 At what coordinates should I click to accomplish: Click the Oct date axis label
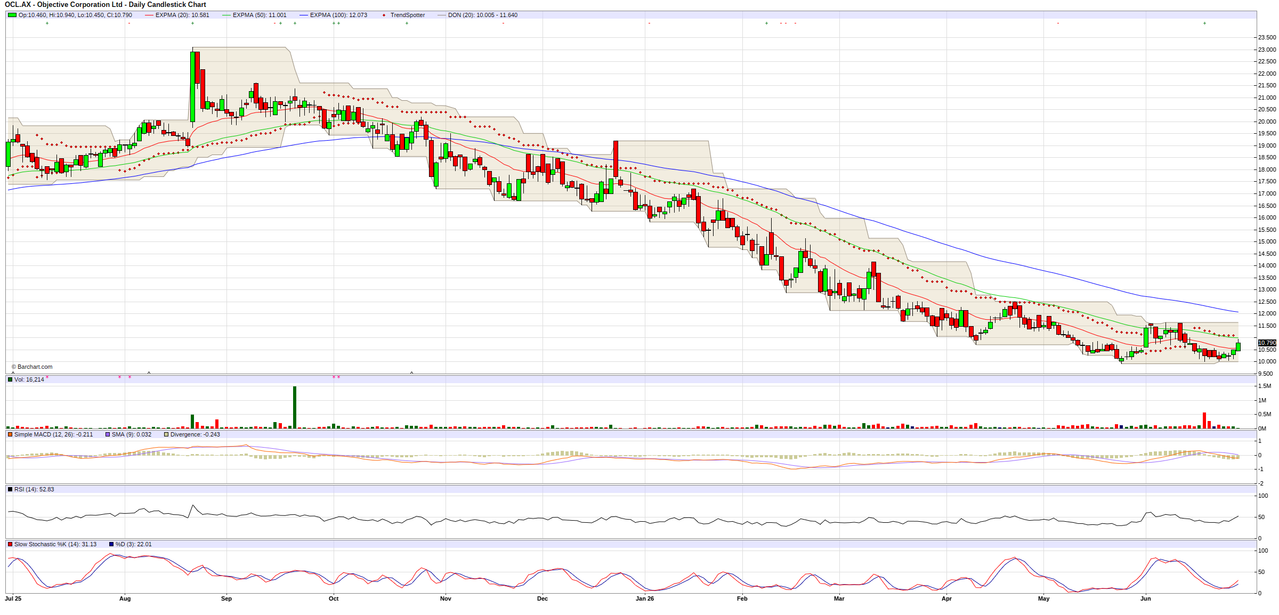coord(333,600)
